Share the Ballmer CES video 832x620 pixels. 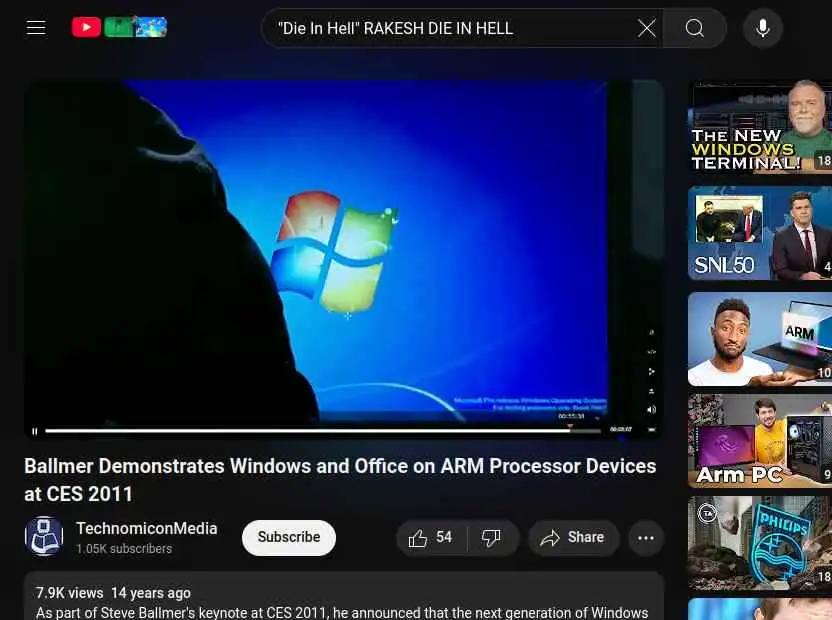click(573, 538)
